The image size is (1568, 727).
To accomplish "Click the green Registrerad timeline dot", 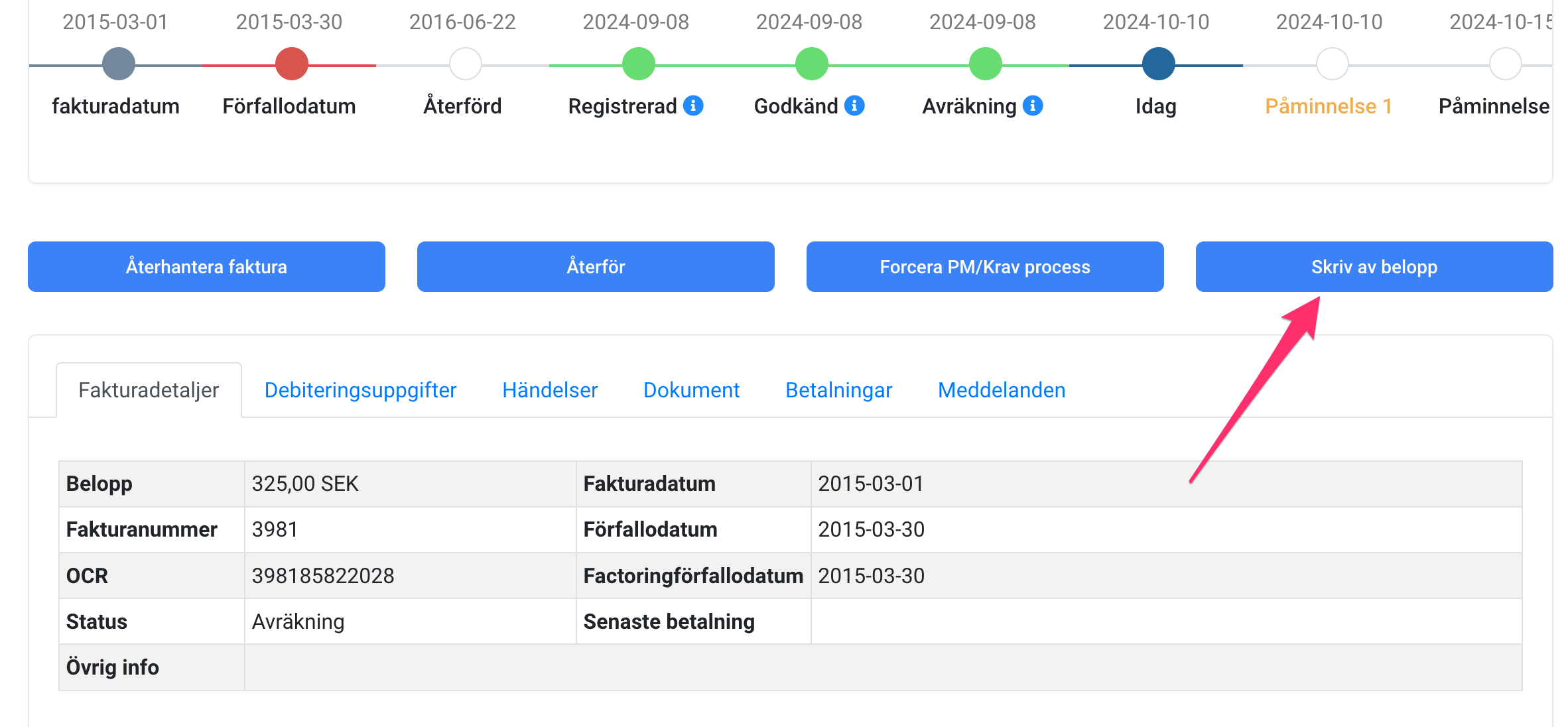I will 638,64.
